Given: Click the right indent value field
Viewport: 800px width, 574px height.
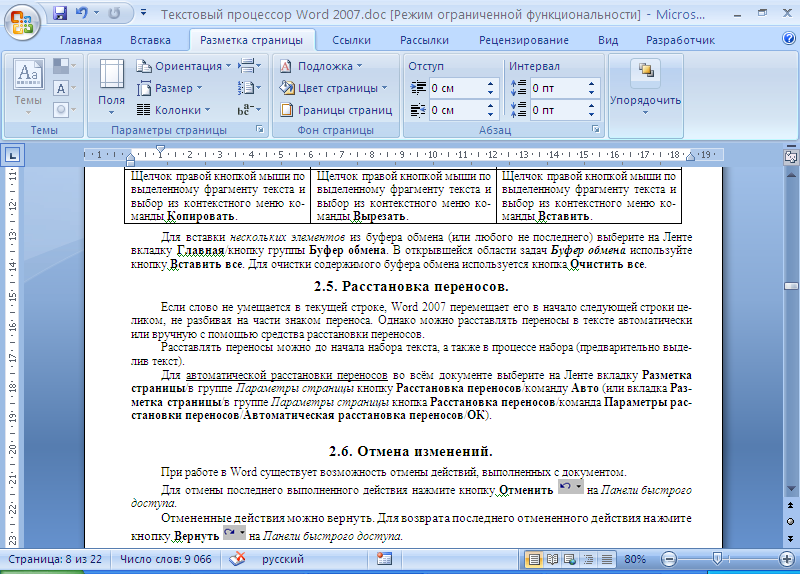Looking at the screenshot, I should pos(455,110).
